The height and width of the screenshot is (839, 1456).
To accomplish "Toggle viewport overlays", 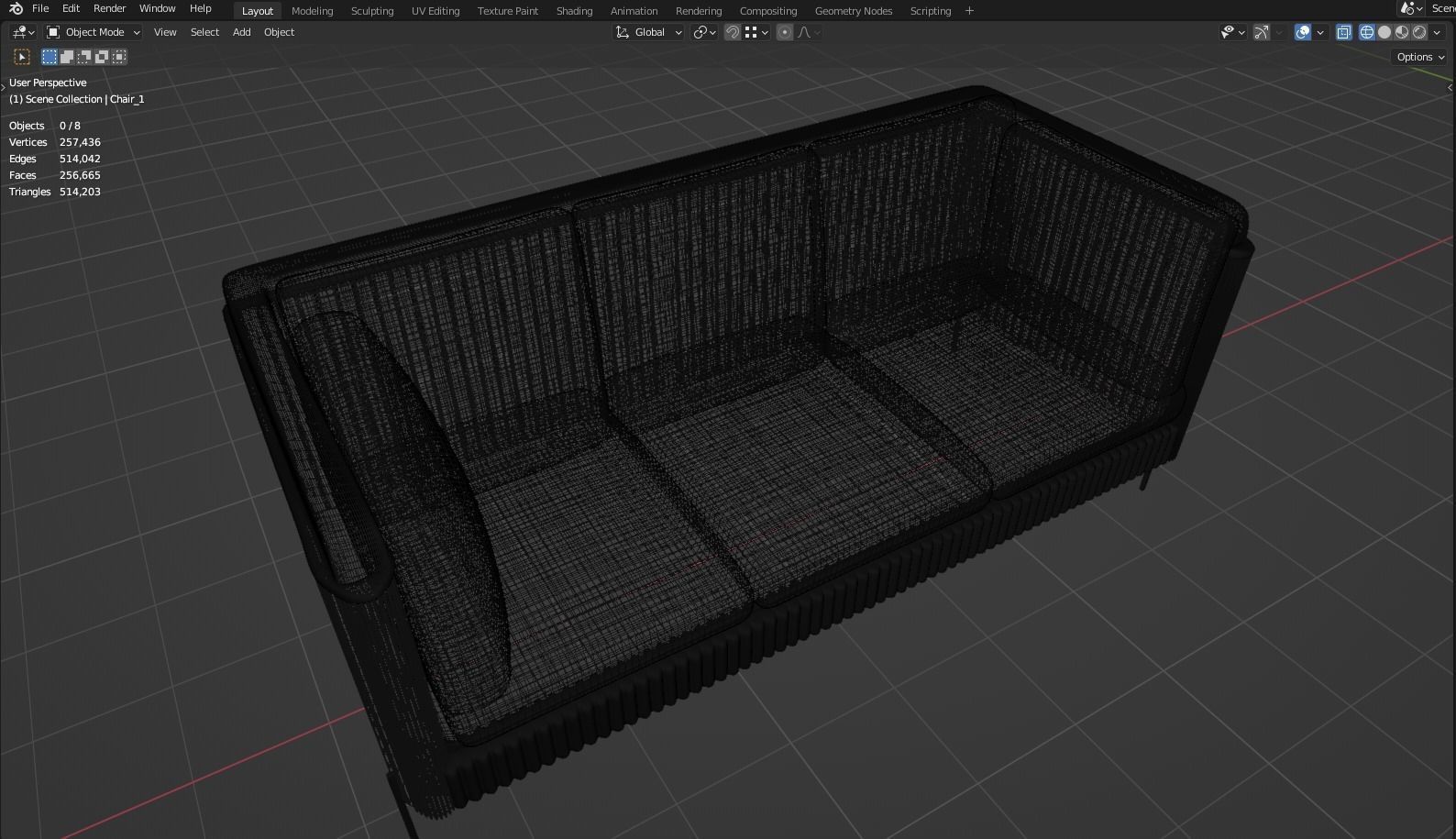I will [1303, 32].
